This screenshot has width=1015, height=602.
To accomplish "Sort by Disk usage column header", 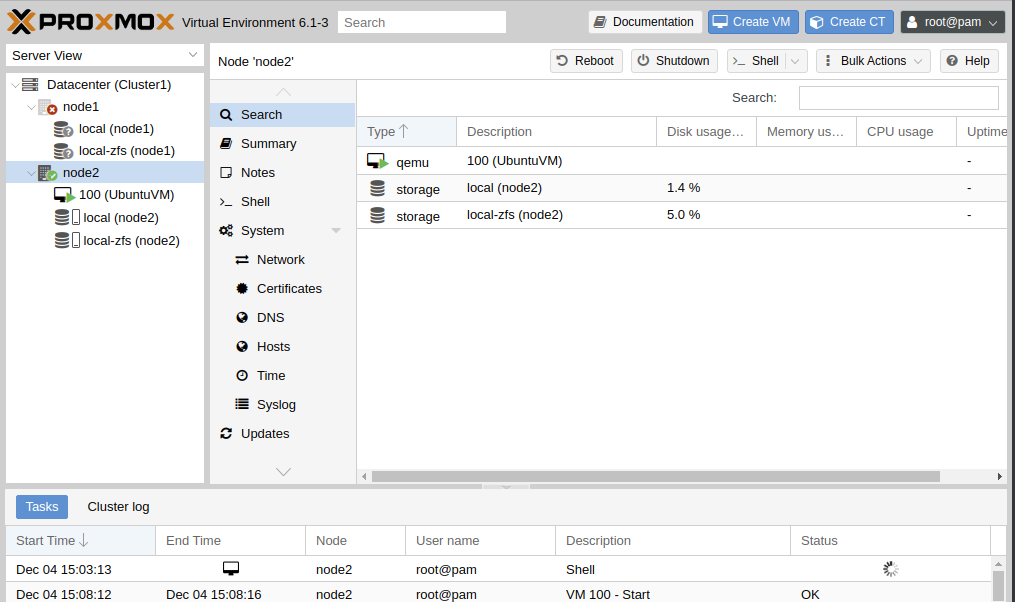I will [707, 131].
